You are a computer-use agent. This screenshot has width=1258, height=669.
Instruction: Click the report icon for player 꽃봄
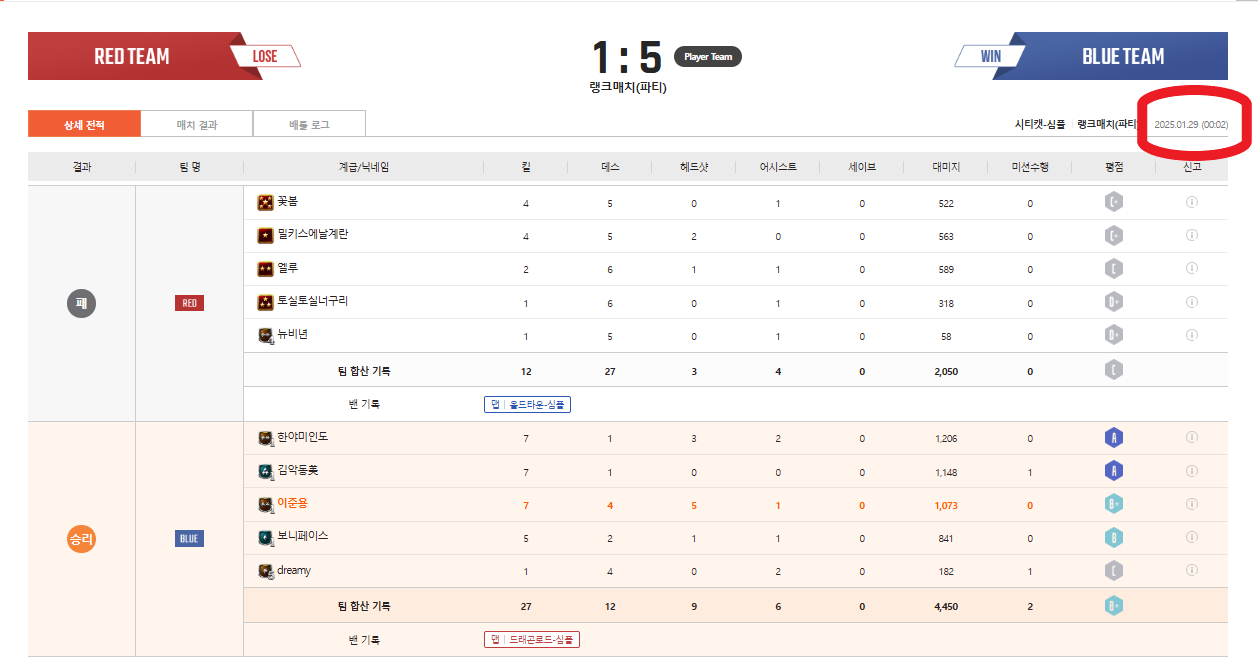[1191, 202]
